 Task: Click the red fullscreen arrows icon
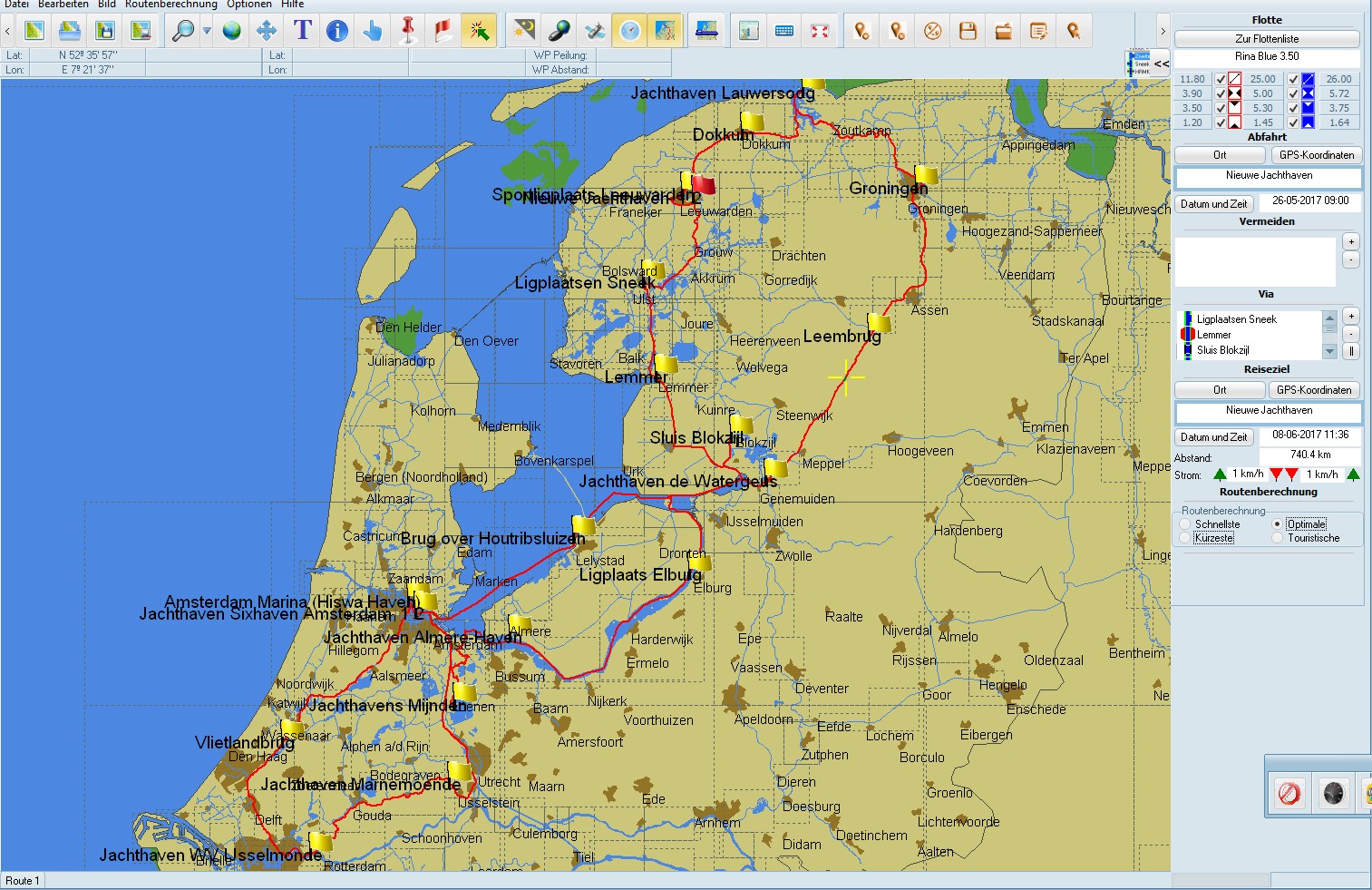click(x=820, y=31)
